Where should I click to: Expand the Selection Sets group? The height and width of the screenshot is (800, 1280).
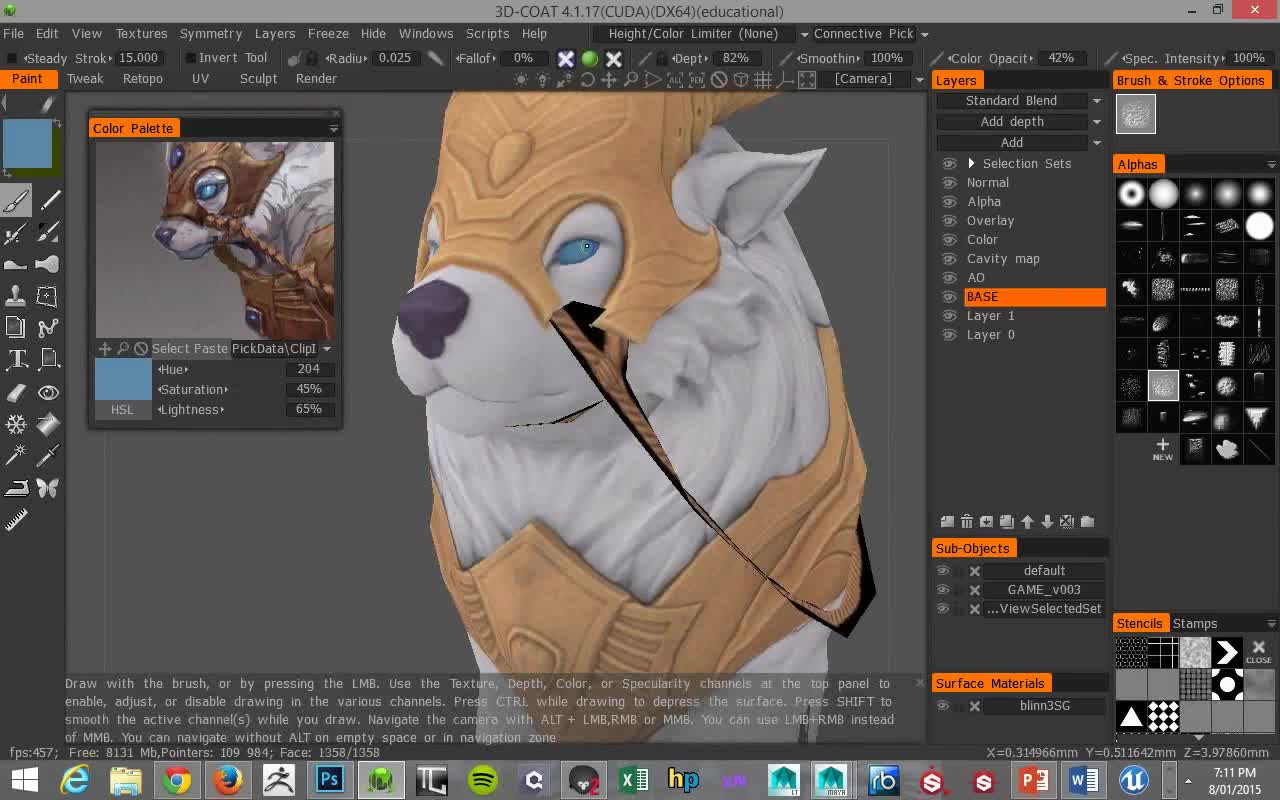(970, 163)
